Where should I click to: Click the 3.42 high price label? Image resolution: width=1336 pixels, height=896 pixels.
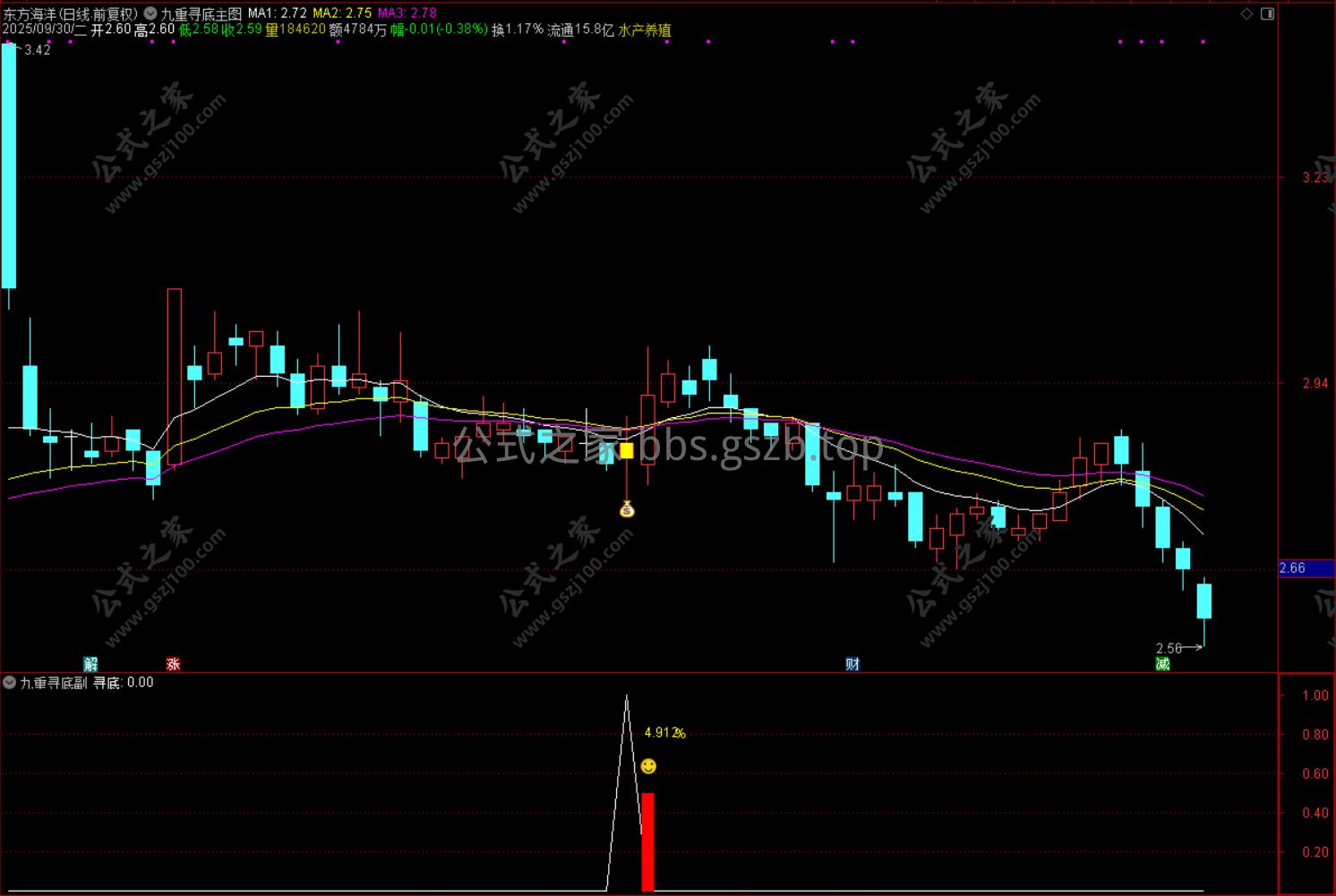pos(38,50)
